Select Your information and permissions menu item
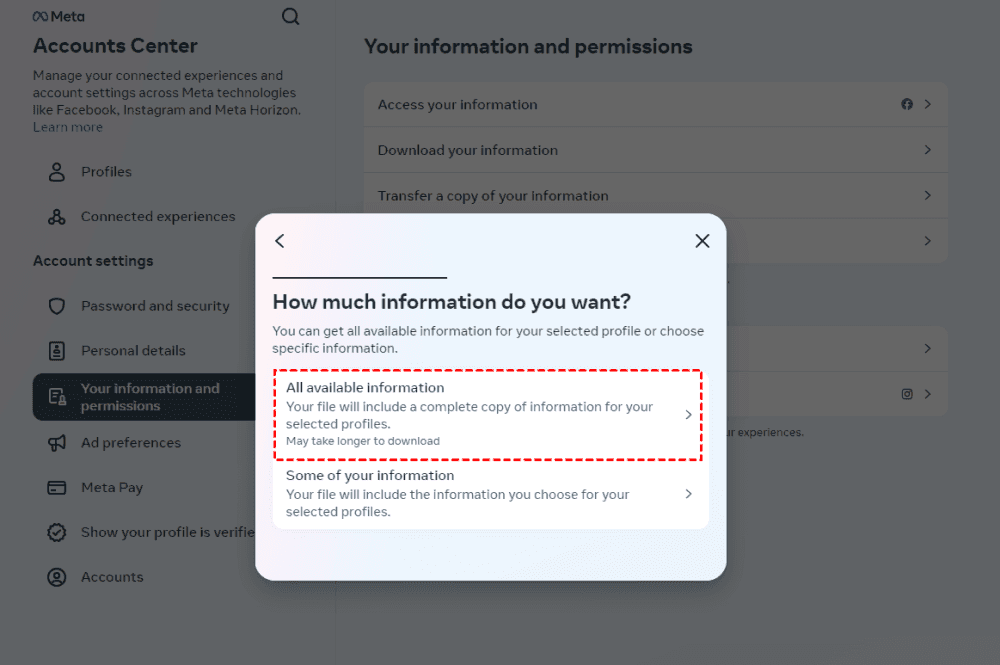Viewport: 1000px width, 665px height. click(150, 397)
